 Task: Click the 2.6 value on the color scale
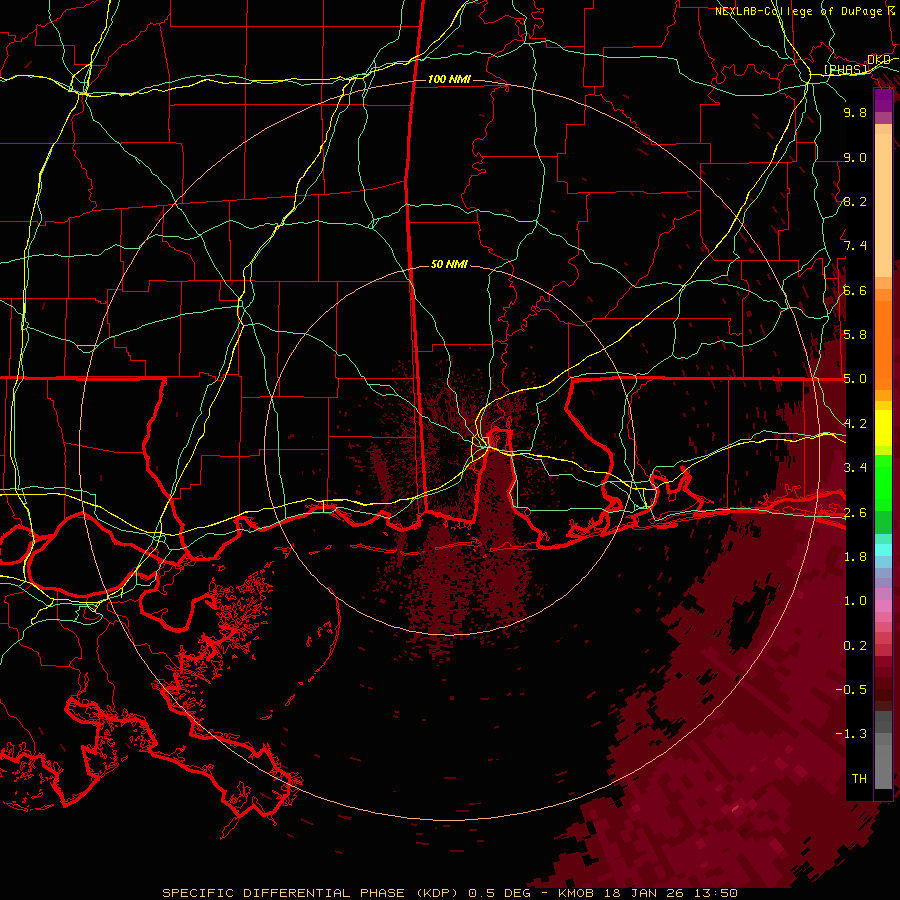coord(855,513)
